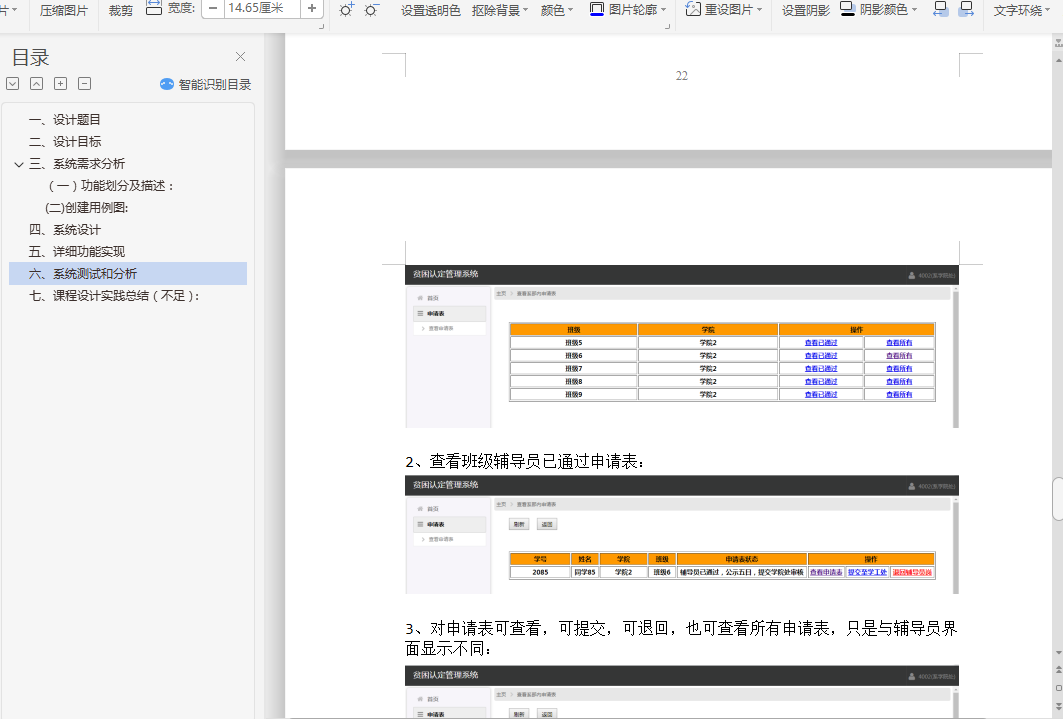Go to heading 五、详细功能实现
Viewport: 1063px width, 719px height.
(x=77, y=252)
